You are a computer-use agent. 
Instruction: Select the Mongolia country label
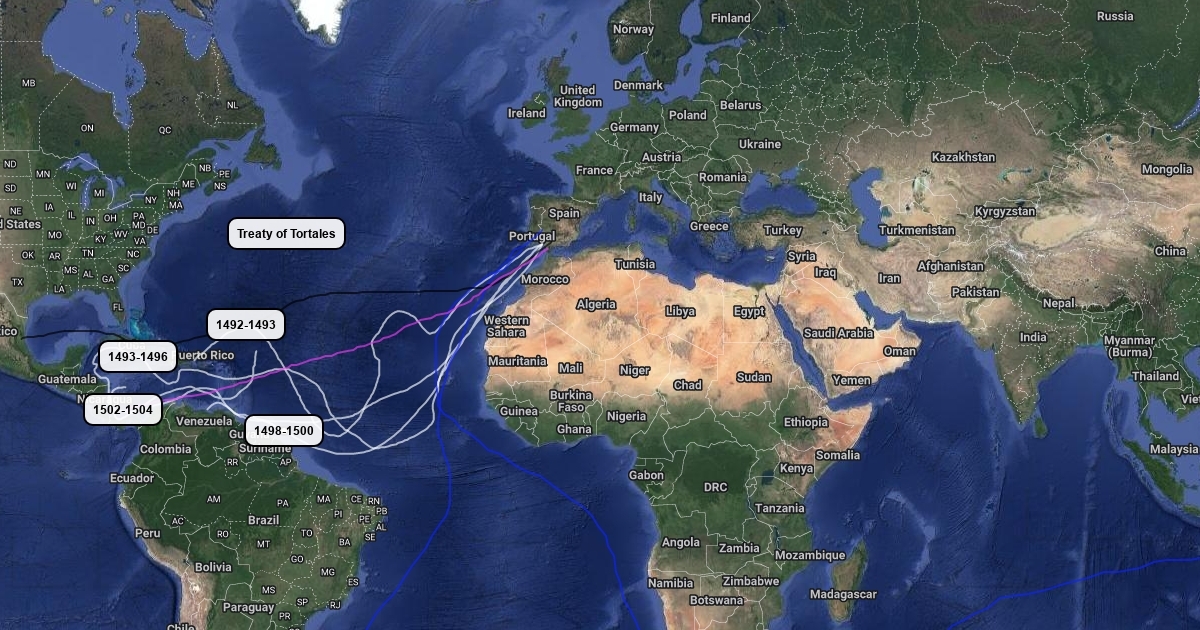(x=1167, y=169)
